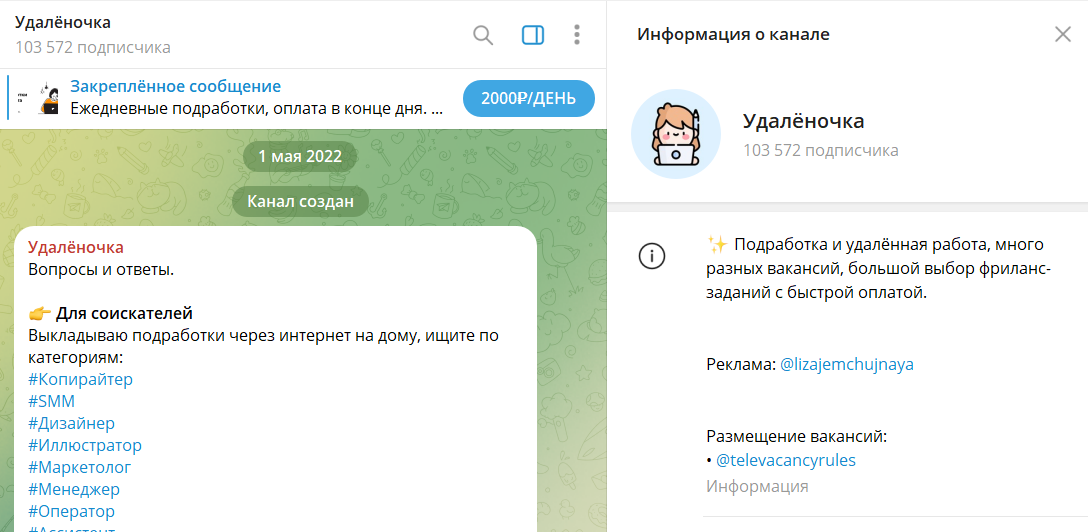Select the #Копирайтер hashtag

point(80,380)
